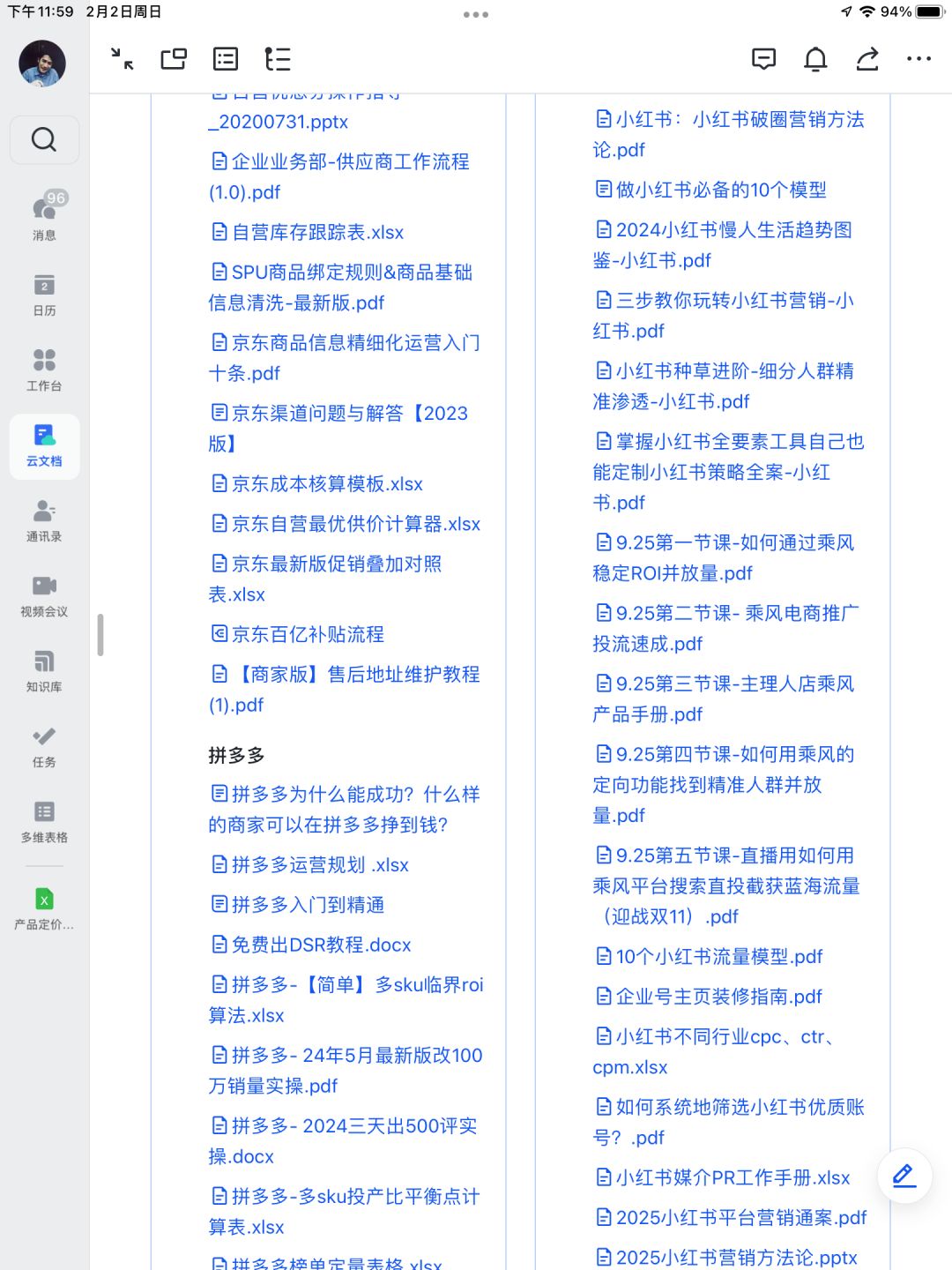Open 小红书破圈营销方法论.pdf
This screenshot has width=952, height=1270.
[x=729, y=134]
